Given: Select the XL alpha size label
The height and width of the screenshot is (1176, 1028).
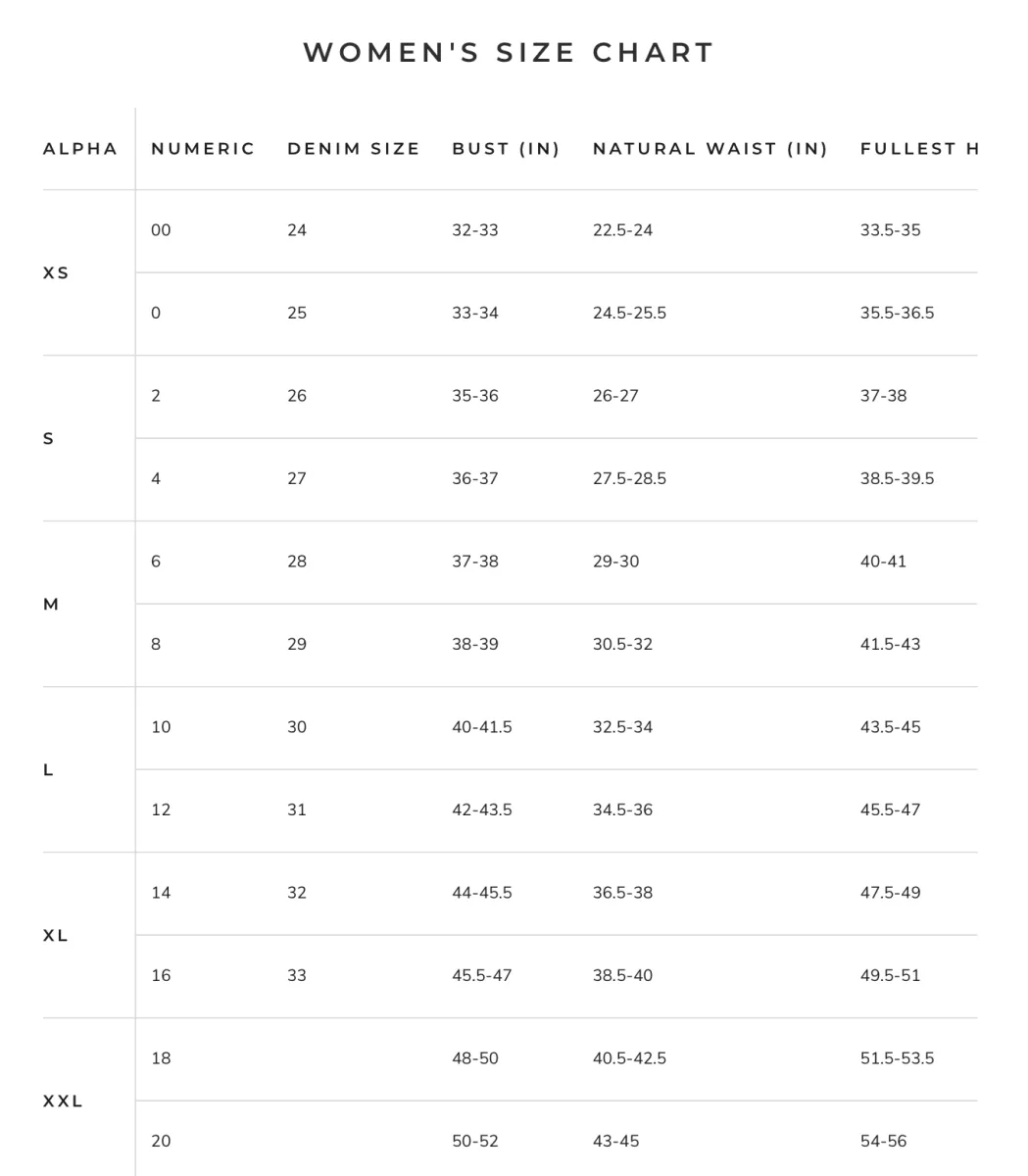Looking at the screenshot, I should [56, 936].
